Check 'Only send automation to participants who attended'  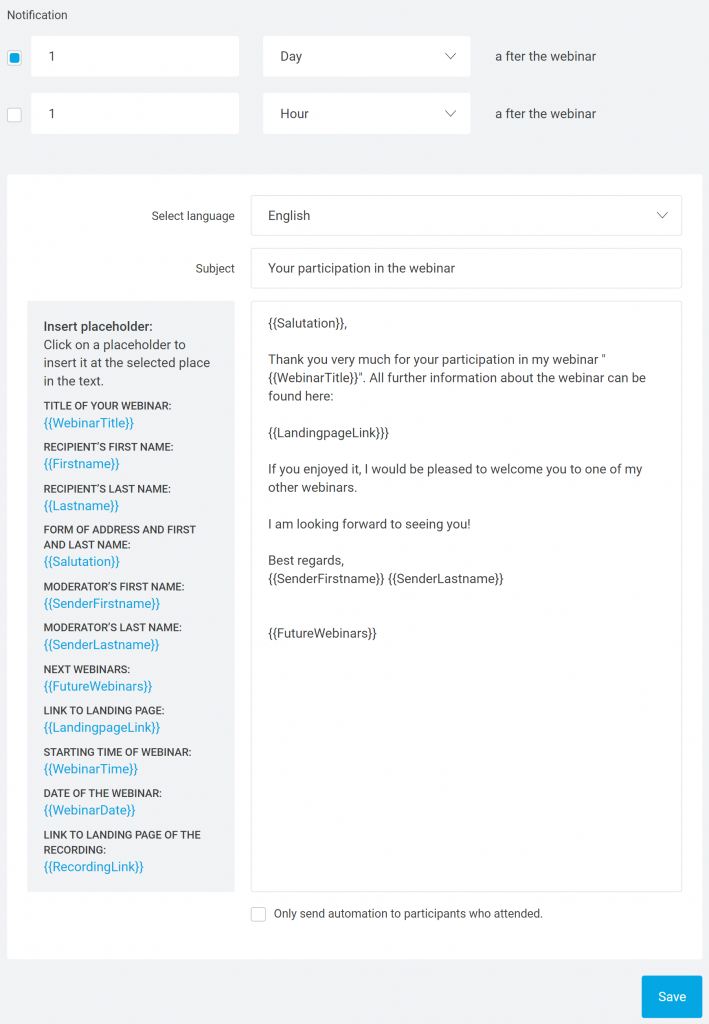(x=259, y=914)
